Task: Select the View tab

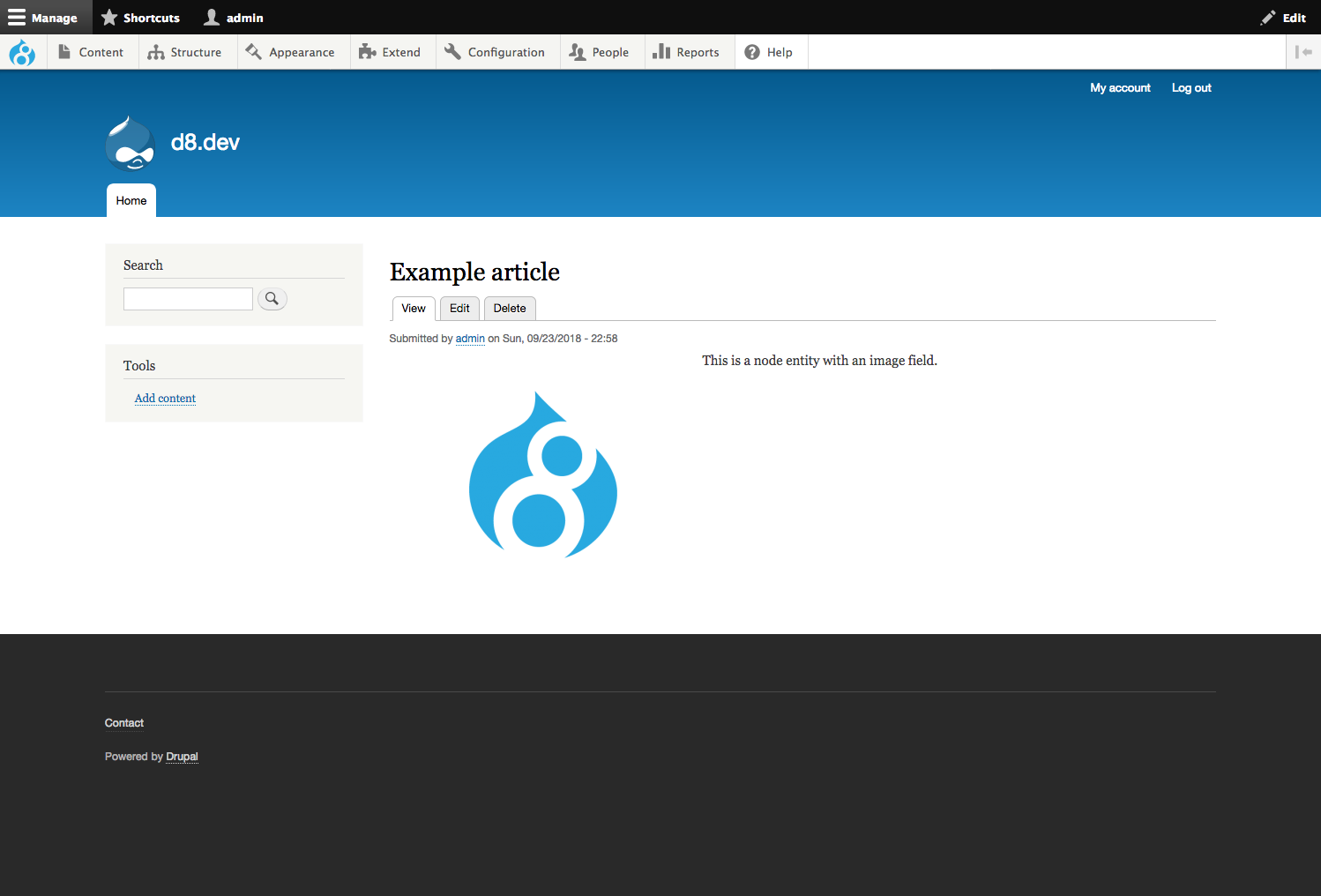Action: click(x=414, y=309)
